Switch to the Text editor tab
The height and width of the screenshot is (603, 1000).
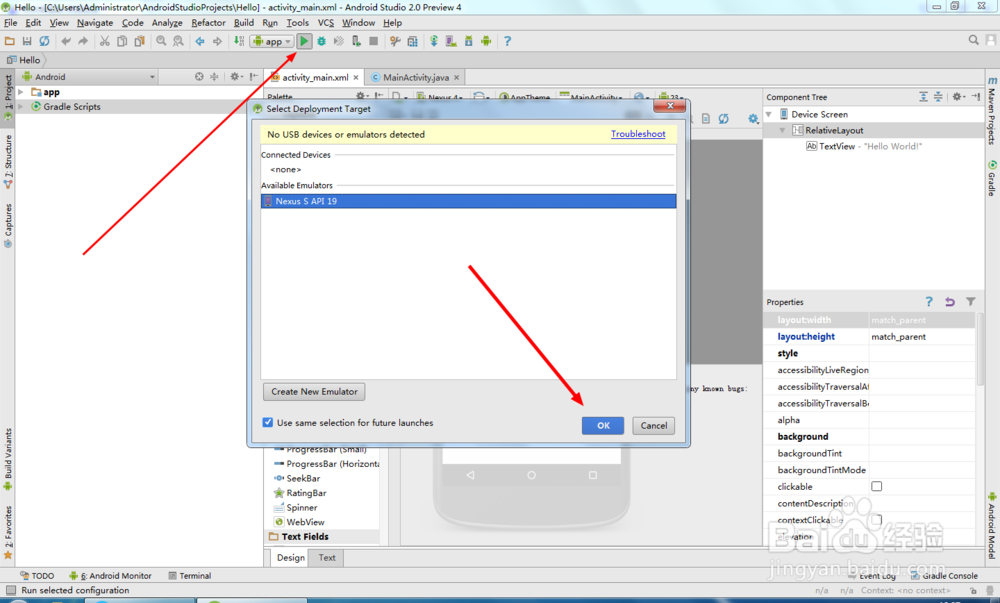pos(327,558)
